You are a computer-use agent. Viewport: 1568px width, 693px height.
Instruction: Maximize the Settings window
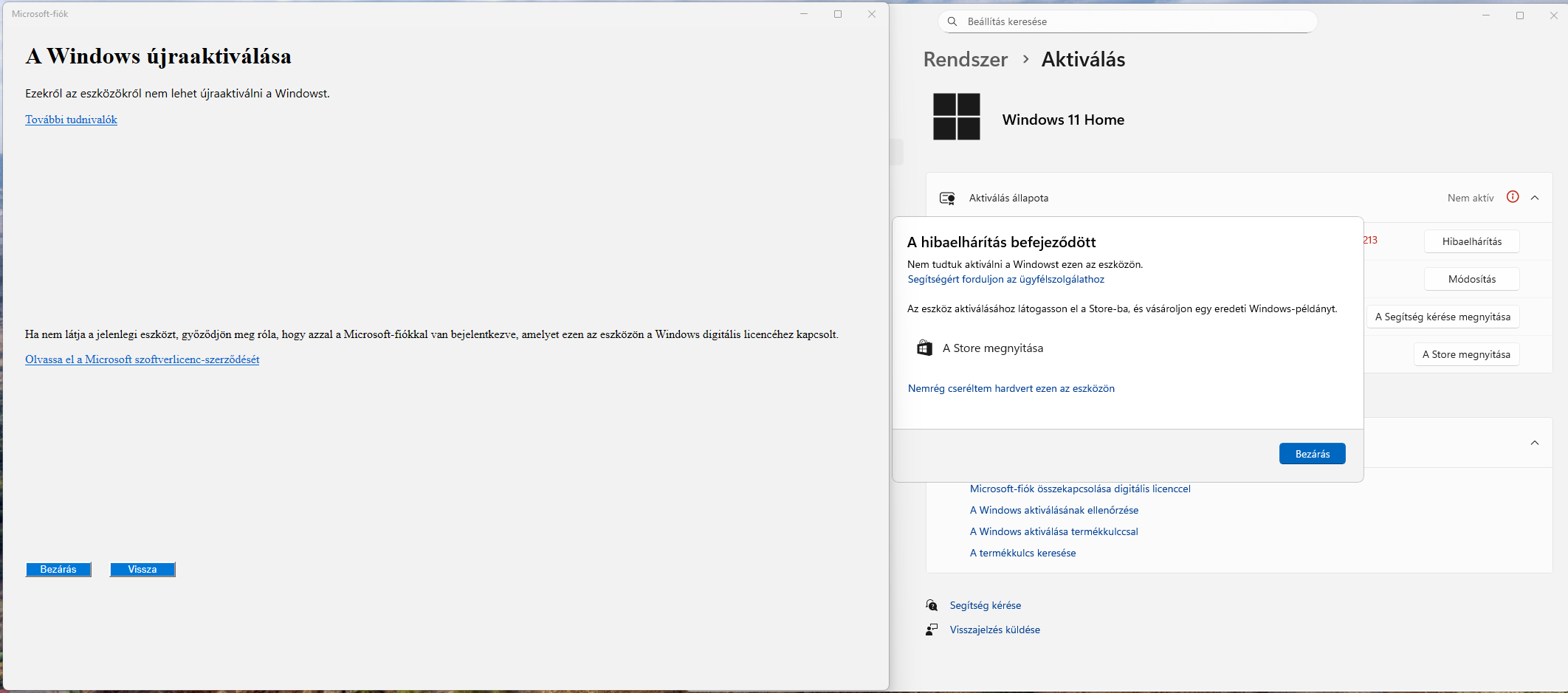(x=1520, y=15)
